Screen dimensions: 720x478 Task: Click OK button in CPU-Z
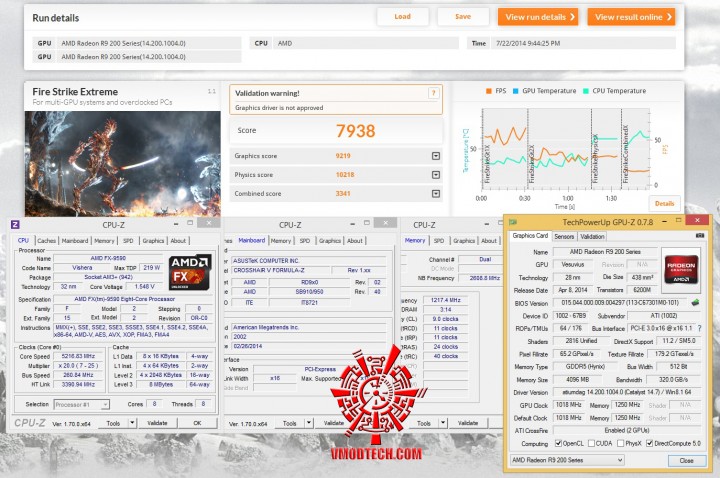(197, 423)
